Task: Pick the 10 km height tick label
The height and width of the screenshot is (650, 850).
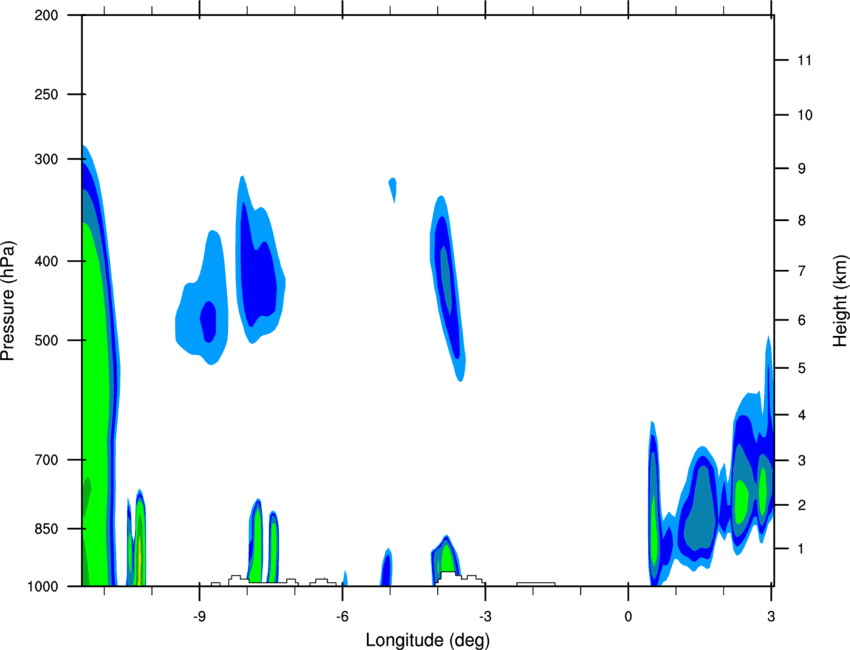Action: (805, 115)
